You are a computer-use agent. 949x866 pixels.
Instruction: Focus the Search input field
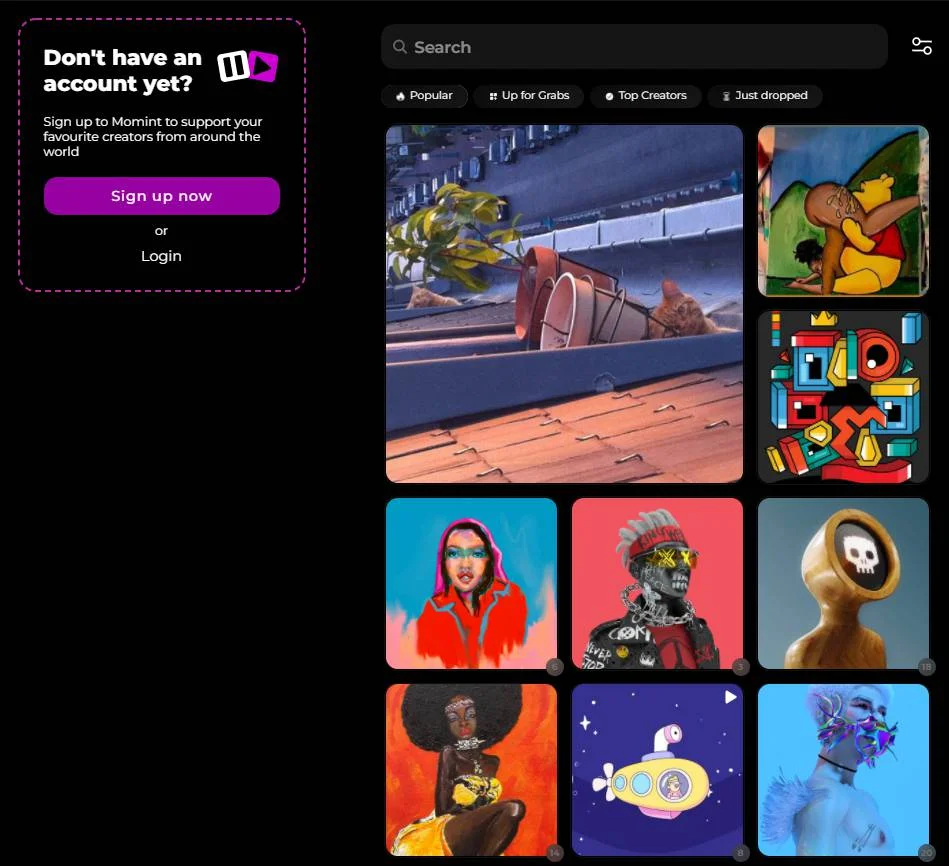(640, 47)
